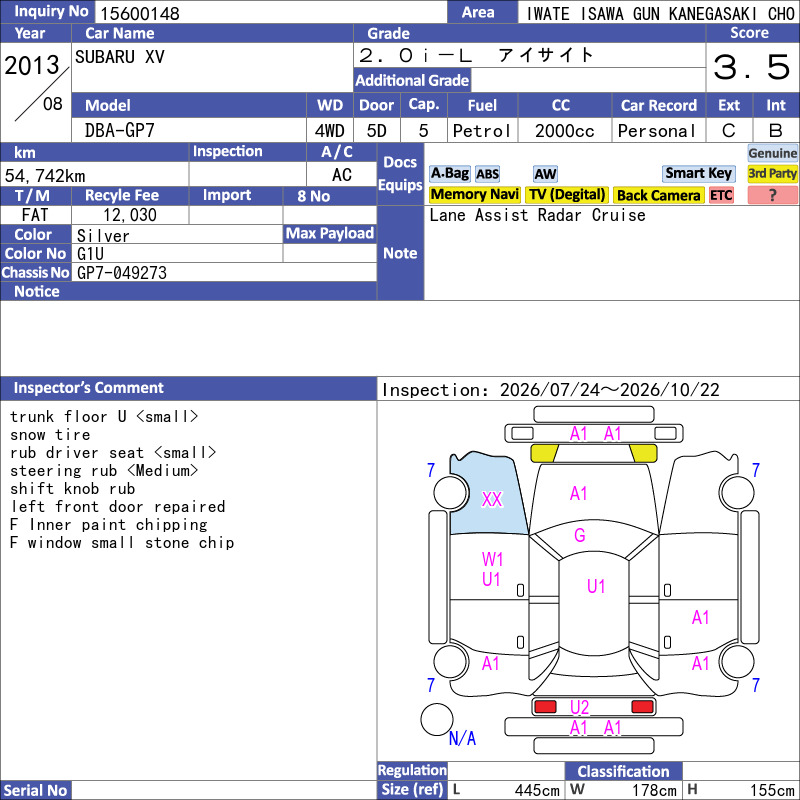Select the Genuine badge
800x800 pixels.
tap(772, 153)
